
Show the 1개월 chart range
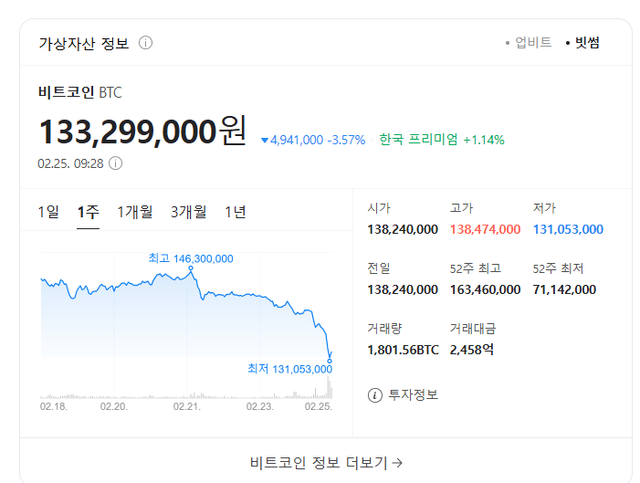[x=135, y=212]
